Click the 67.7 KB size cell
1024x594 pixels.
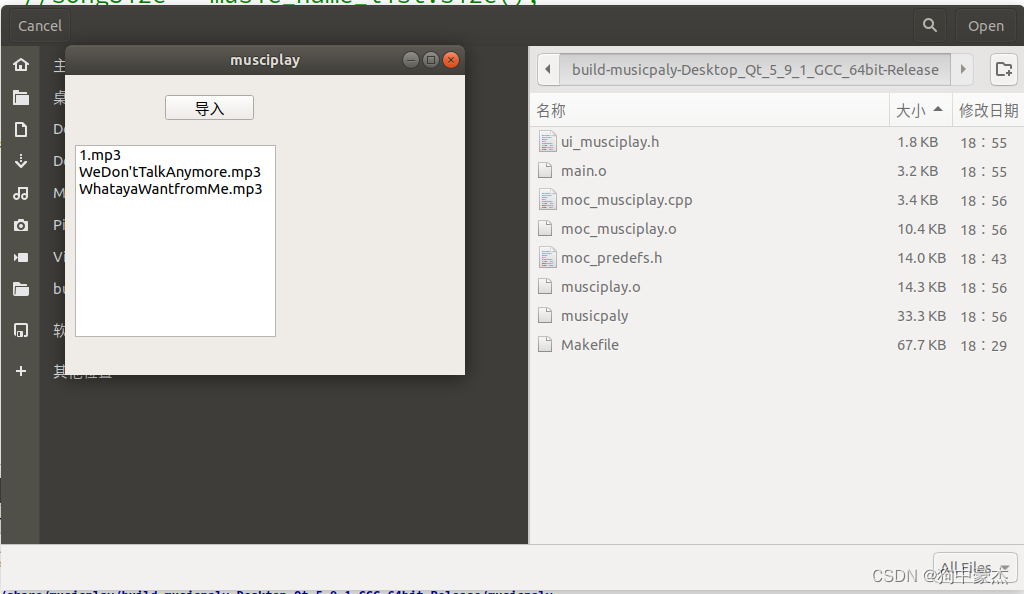[x=921, y=345]
